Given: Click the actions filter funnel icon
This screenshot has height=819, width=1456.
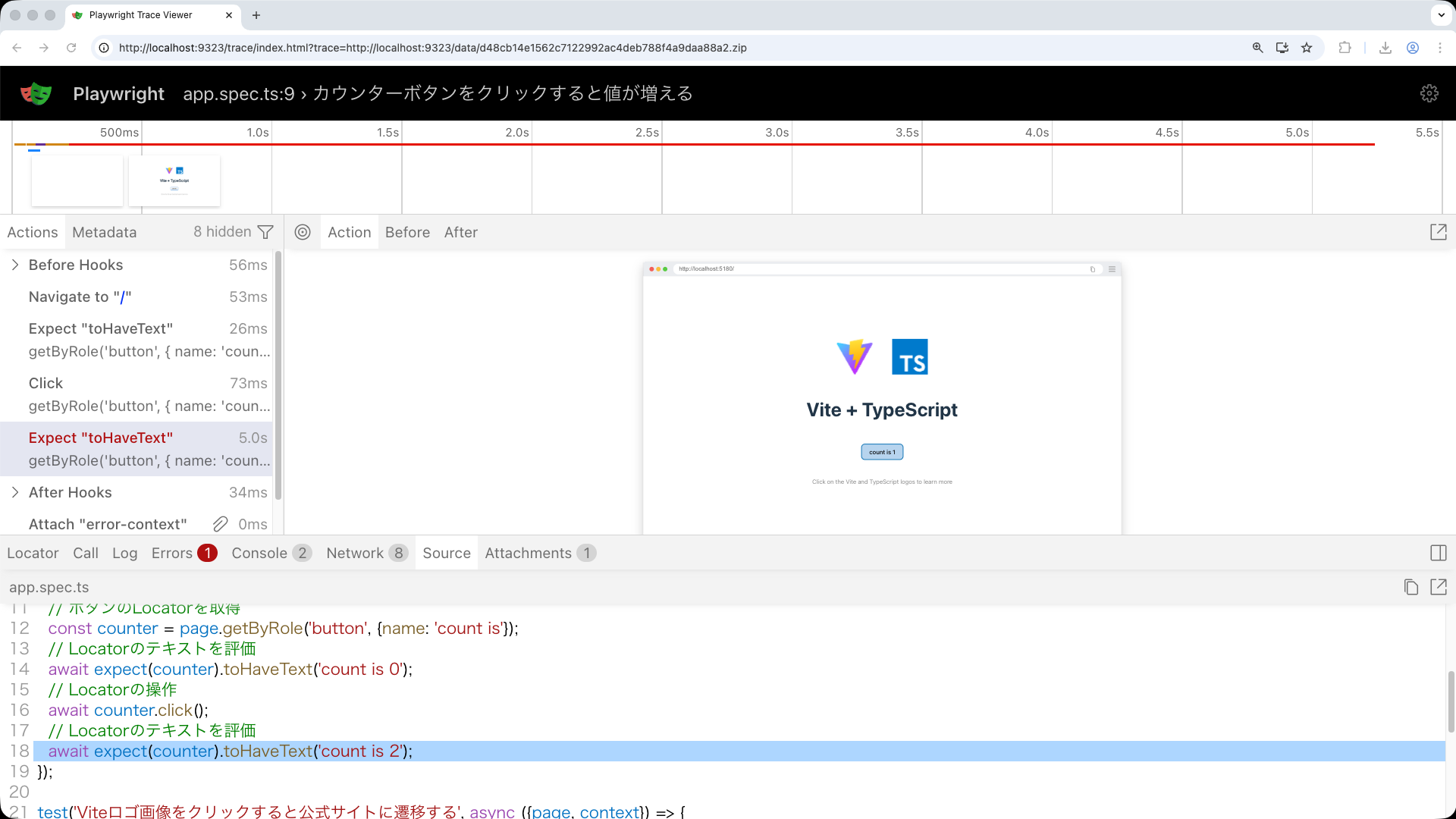Looking at the screenshot, I should (x=265, y=232).
